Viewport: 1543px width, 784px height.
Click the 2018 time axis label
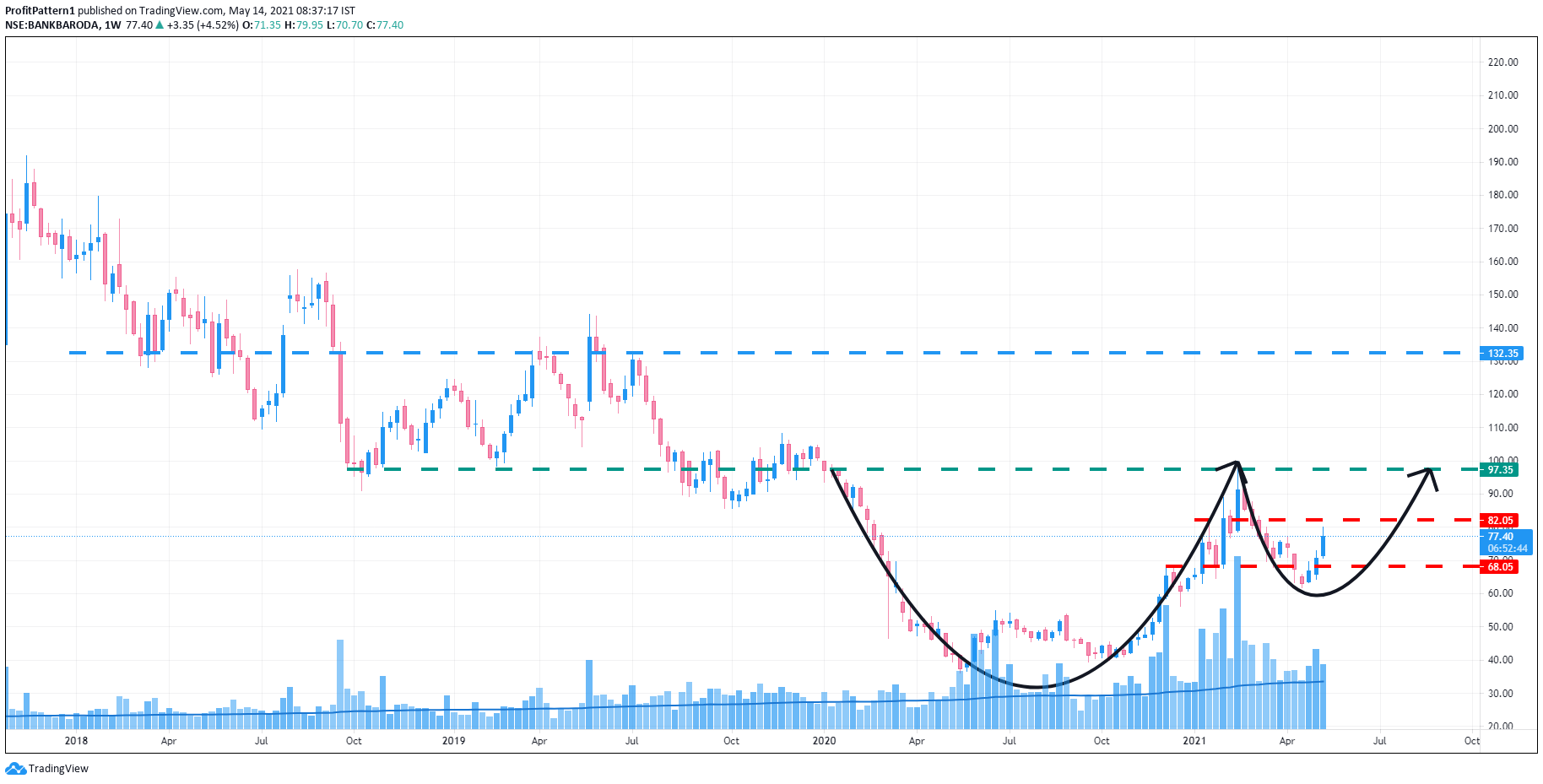[x=76, y=741]
